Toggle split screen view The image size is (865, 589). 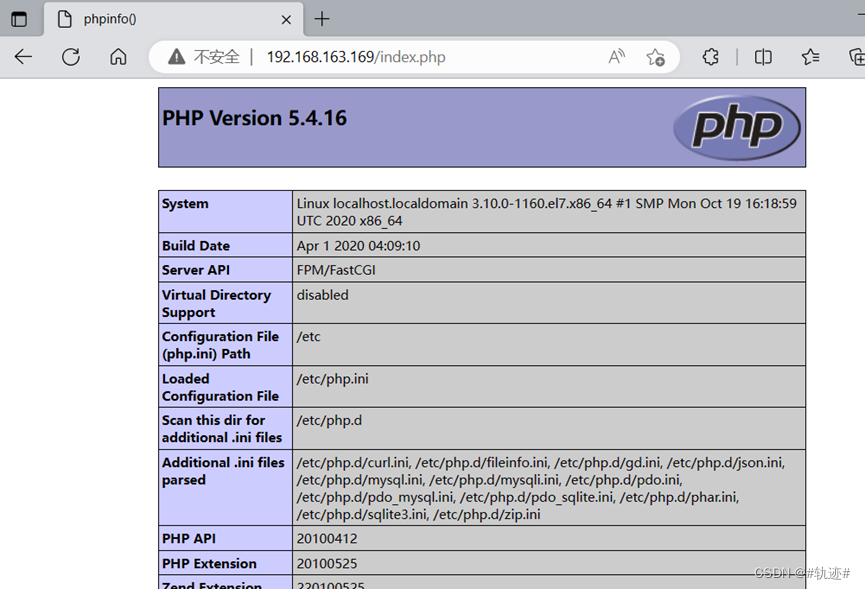click(x=763, y=57)
